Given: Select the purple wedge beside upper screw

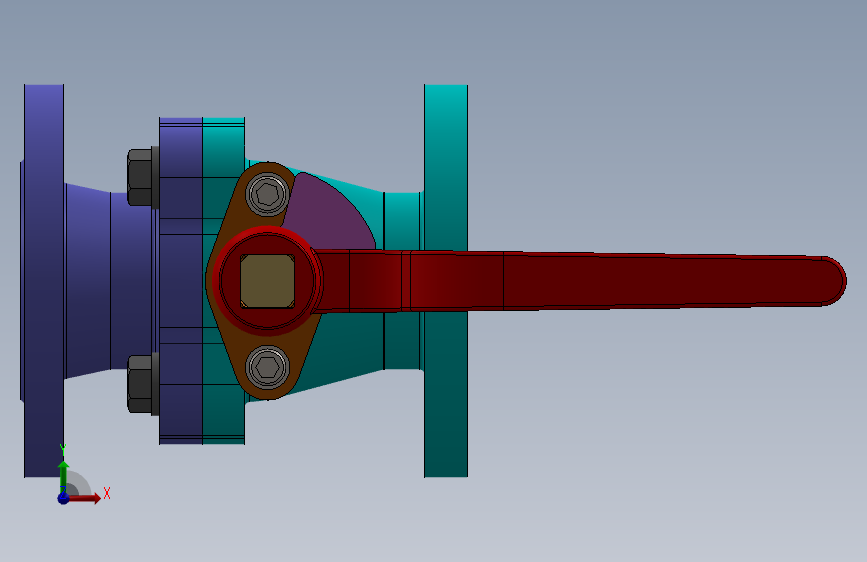Looking at the screenshot, I should pos(332,216).
